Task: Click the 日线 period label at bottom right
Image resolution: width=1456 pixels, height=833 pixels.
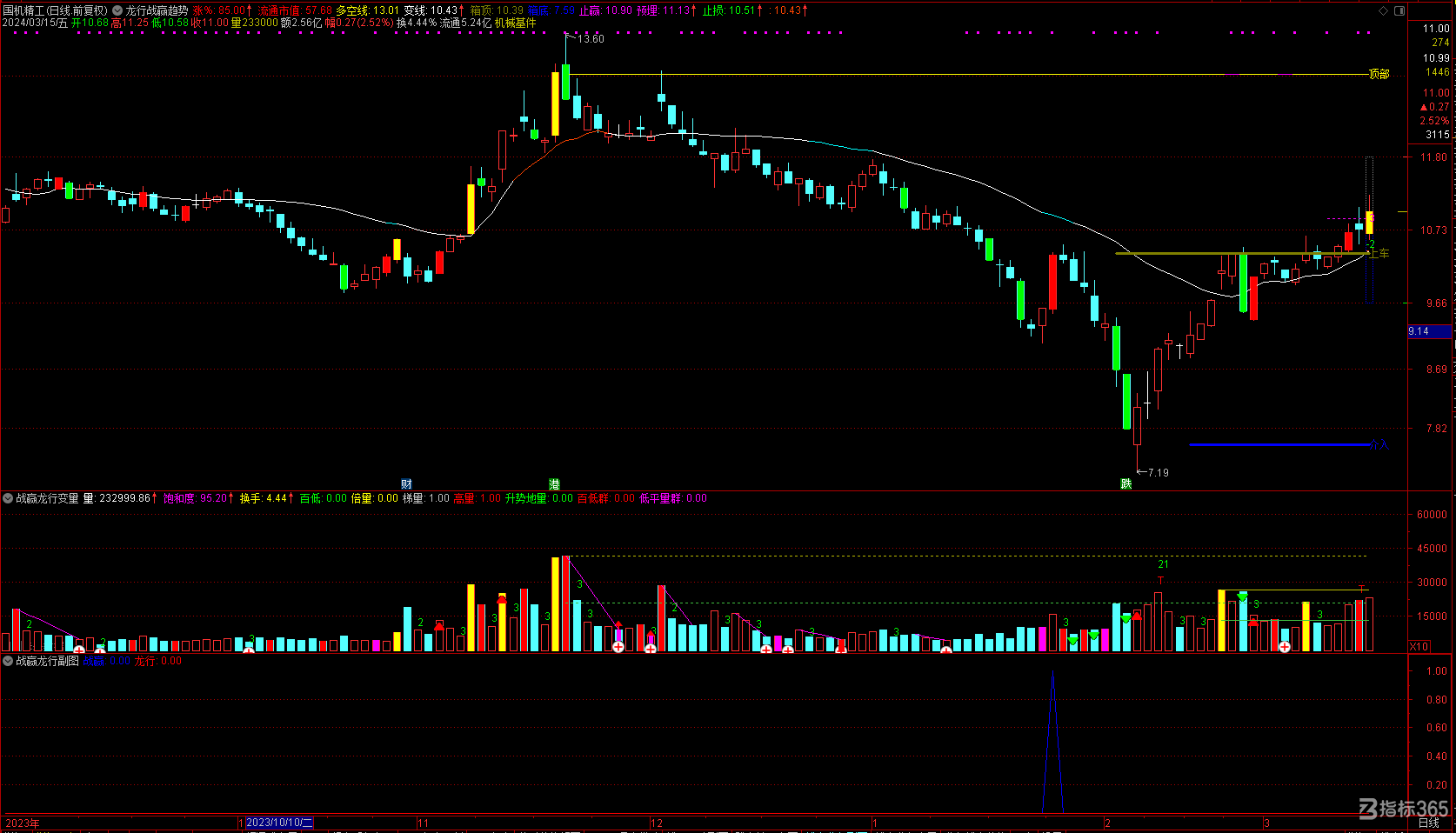Action: click(x=1429, y=823)
